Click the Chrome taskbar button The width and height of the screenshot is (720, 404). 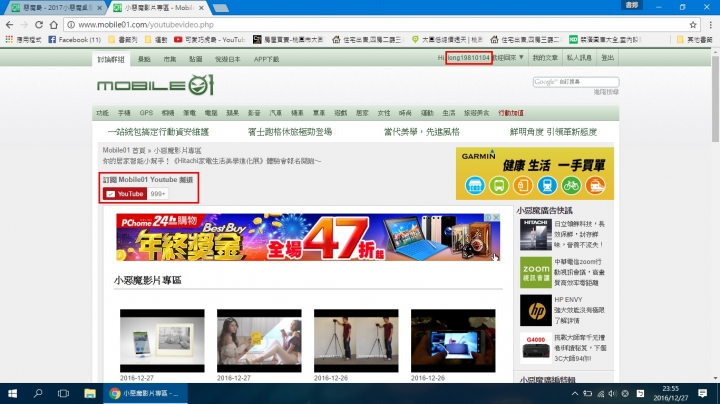(x=146, y=393)
